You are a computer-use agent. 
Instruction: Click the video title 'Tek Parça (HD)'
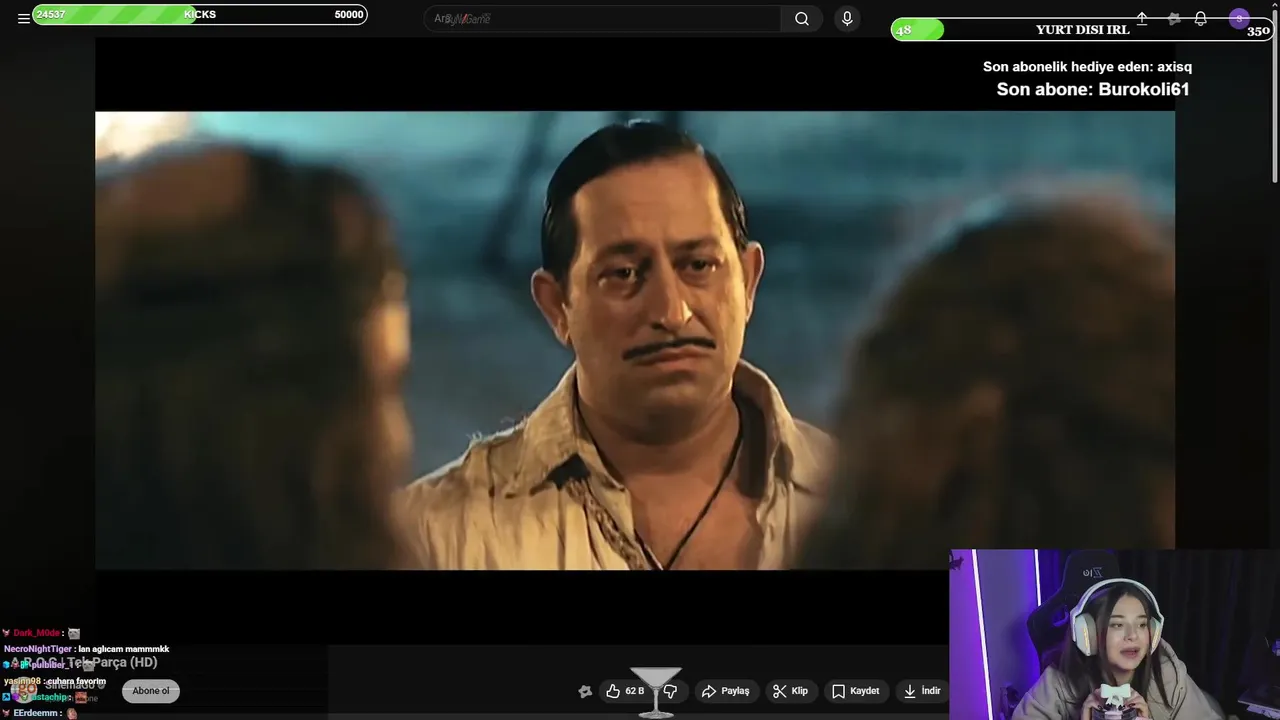click(x=112, y=662)
